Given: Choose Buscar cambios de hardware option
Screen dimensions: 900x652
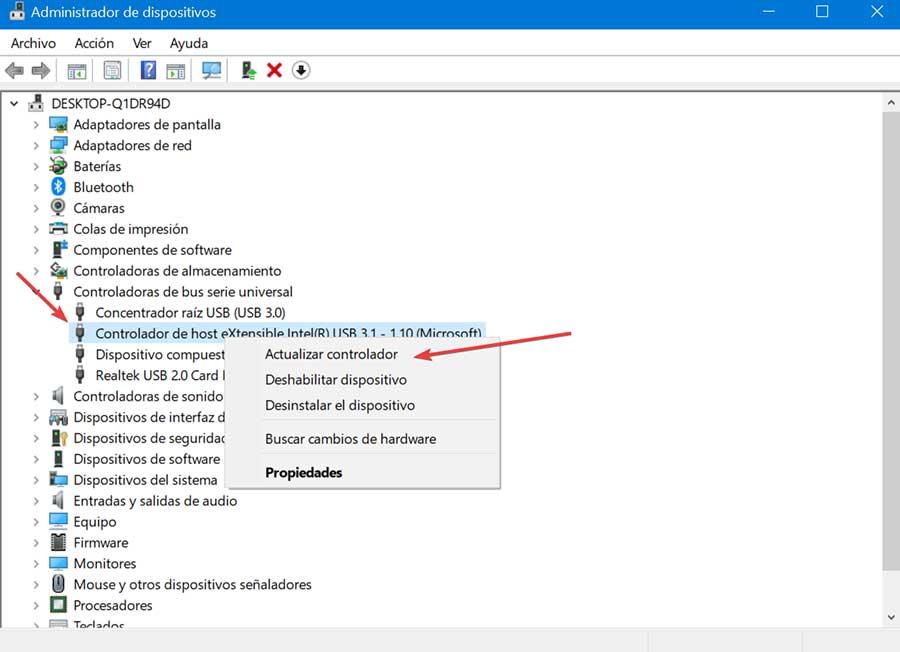Looking at the screenshot, I should tap(351, 438).
